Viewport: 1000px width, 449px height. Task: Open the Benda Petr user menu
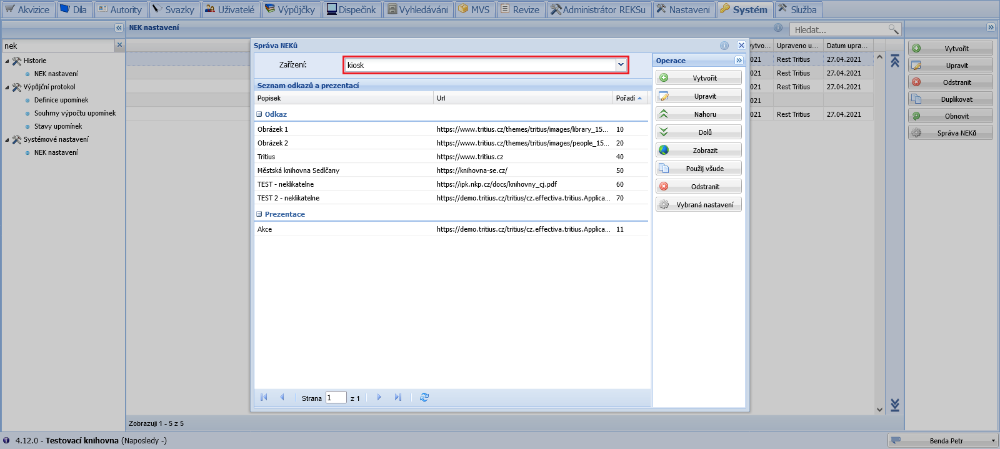[942, 440]
